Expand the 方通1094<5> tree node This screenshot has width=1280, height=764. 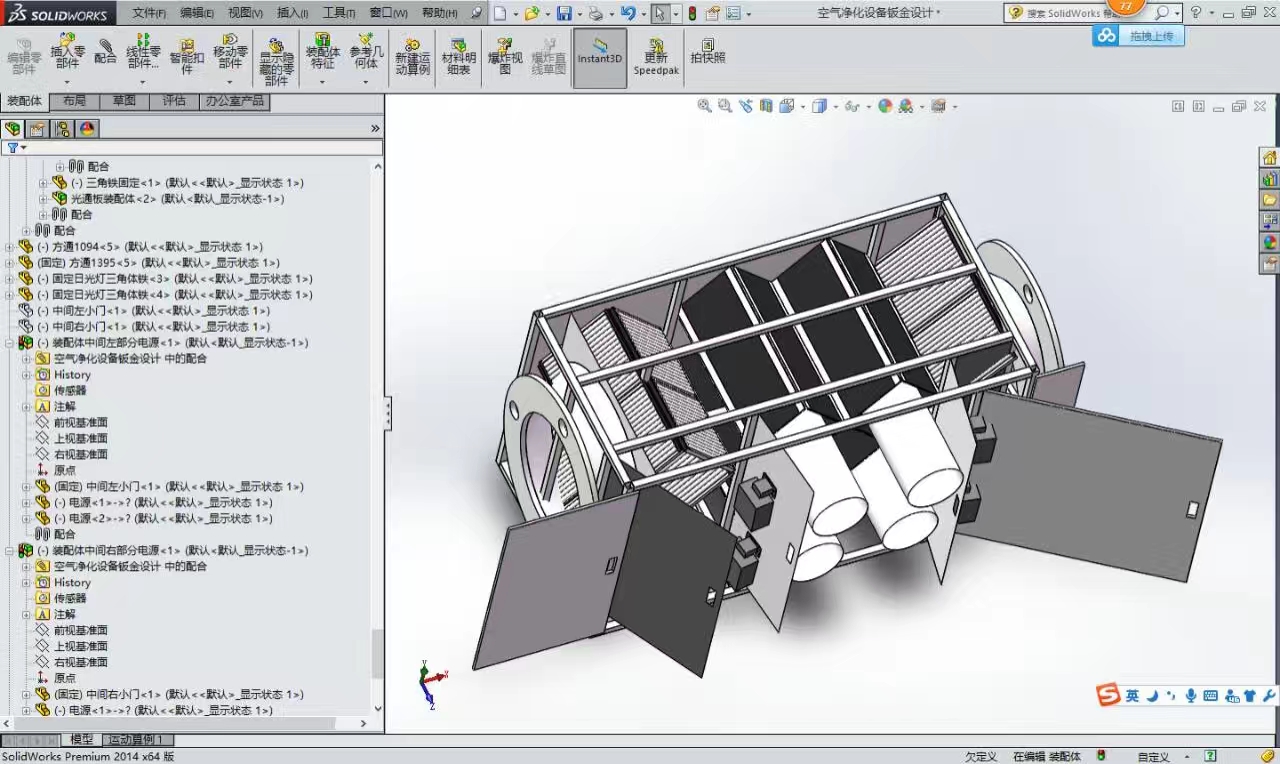coord(10,247)
